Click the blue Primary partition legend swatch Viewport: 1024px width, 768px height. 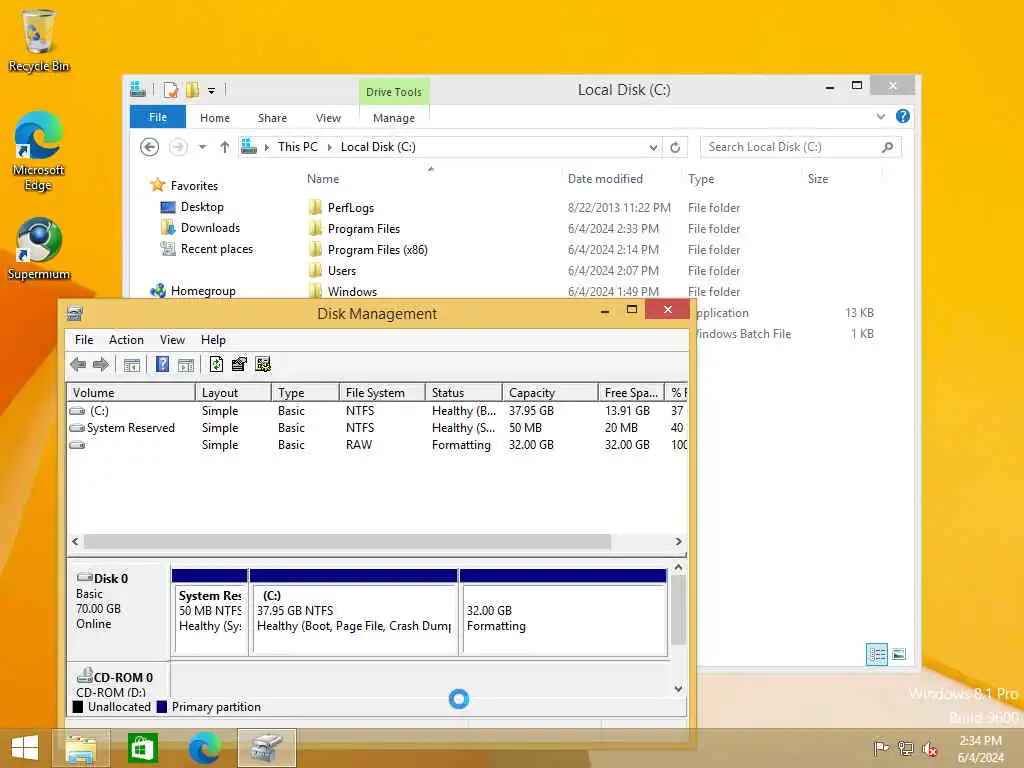point(162,707)
